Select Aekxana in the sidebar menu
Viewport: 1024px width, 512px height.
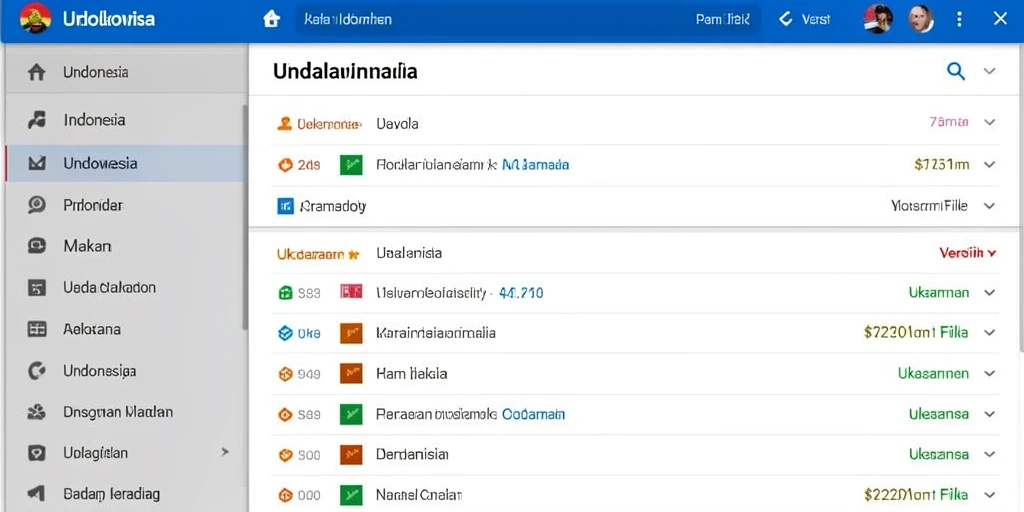pyautogui.click(x=92, y=329)
